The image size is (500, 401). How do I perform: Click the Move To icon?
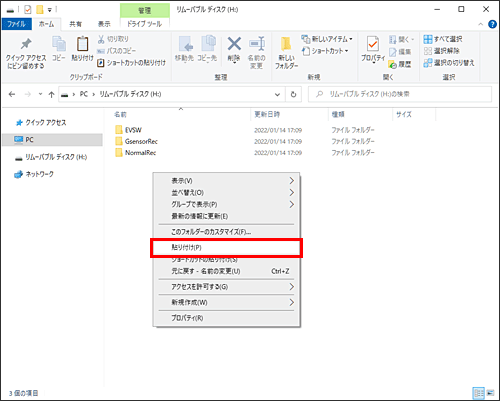185,44
